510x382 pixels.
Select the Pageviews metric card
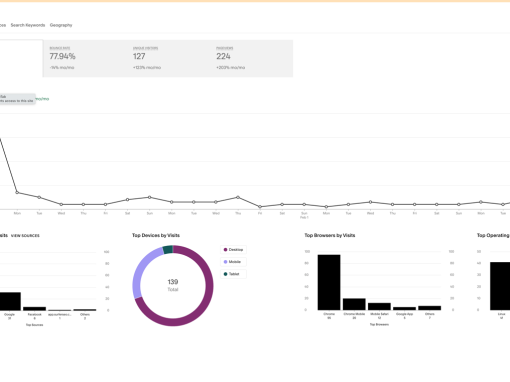coord(252,58)
